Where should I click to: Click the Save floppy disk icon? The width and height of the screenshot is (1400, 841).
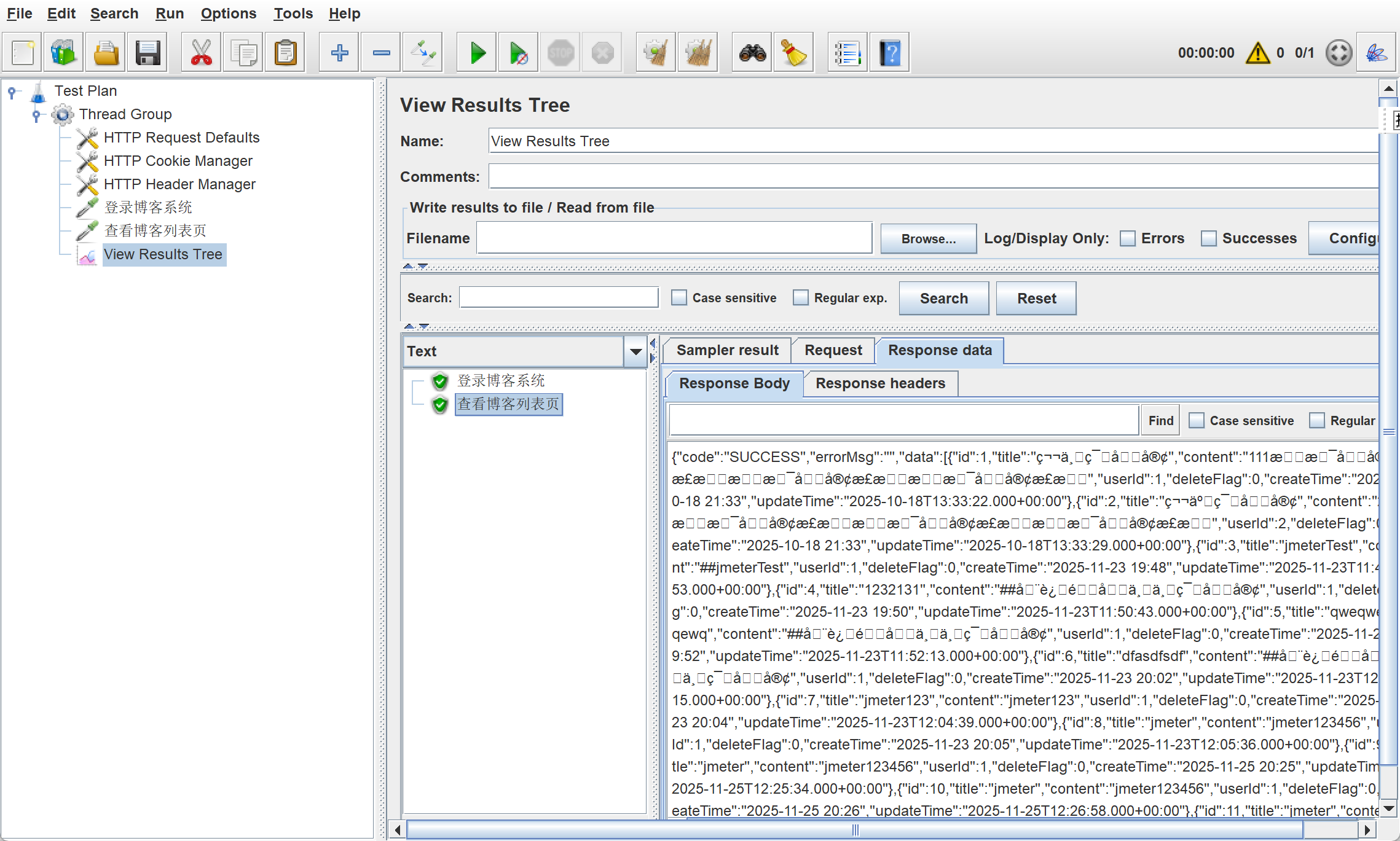pyautogui.click(x=147, y=53)
